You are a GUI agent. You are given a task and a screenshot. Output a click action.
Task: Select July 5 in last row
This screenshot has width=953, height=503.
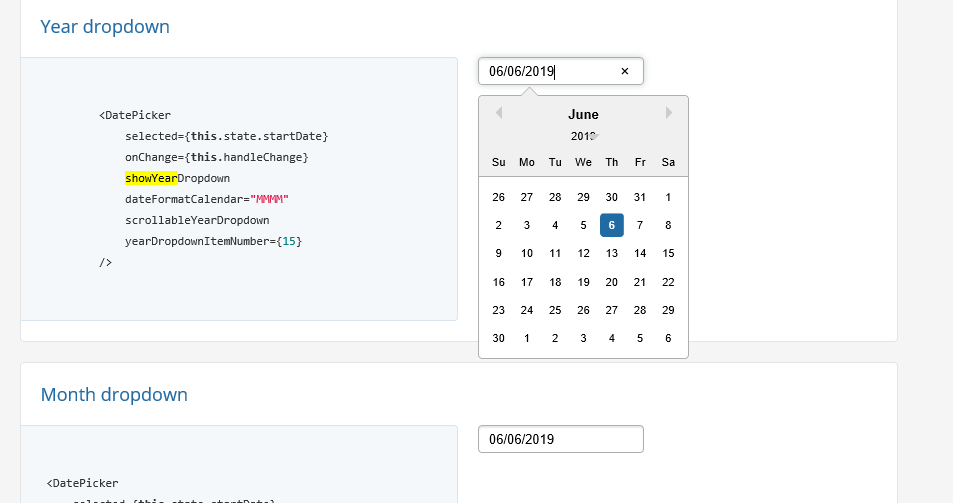(x=640, y=338)
